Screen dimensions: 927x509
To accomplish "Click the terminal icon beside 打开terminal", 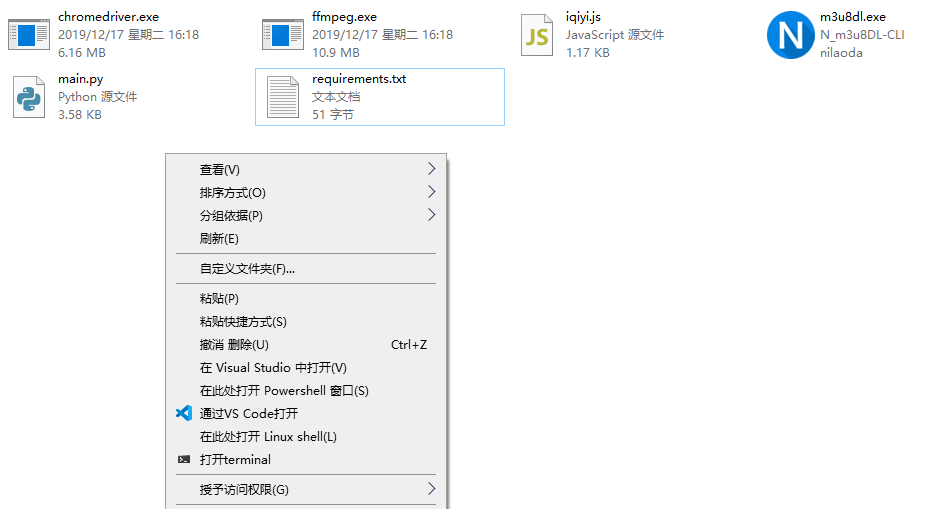I will click(184, 459).
